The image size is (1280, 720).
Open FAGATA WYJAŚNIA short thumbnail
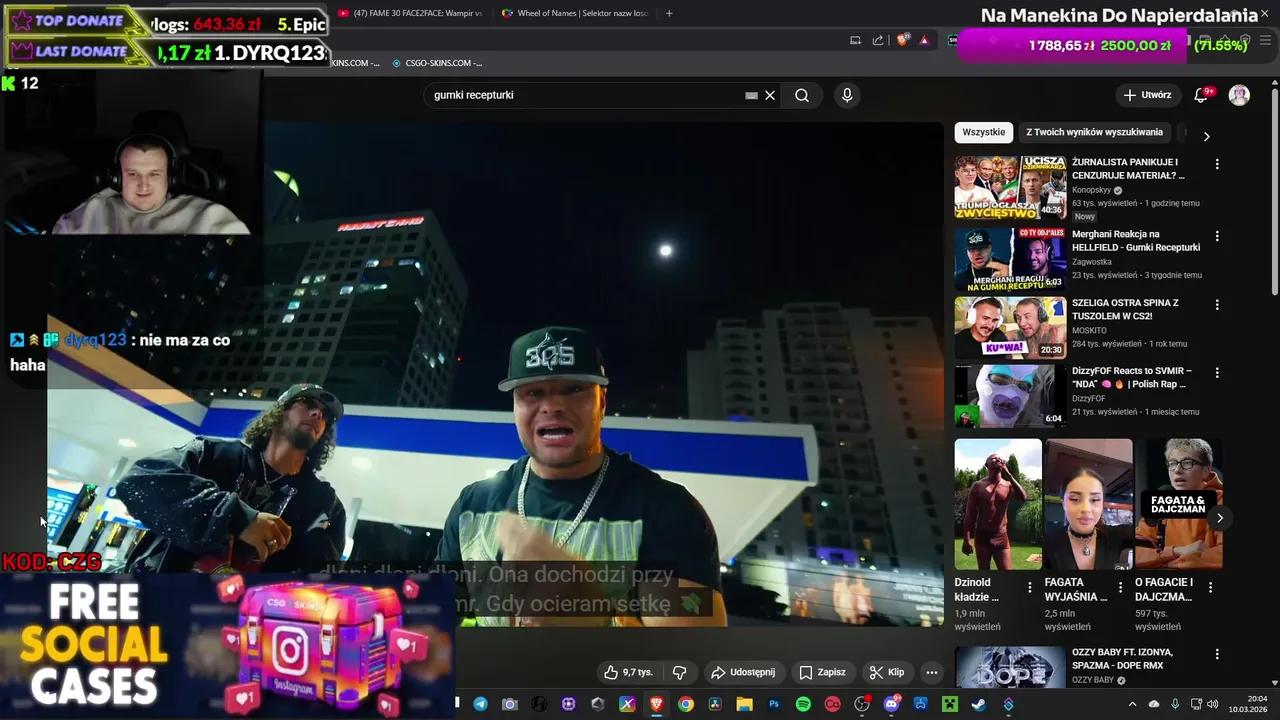pos(1088,504)
